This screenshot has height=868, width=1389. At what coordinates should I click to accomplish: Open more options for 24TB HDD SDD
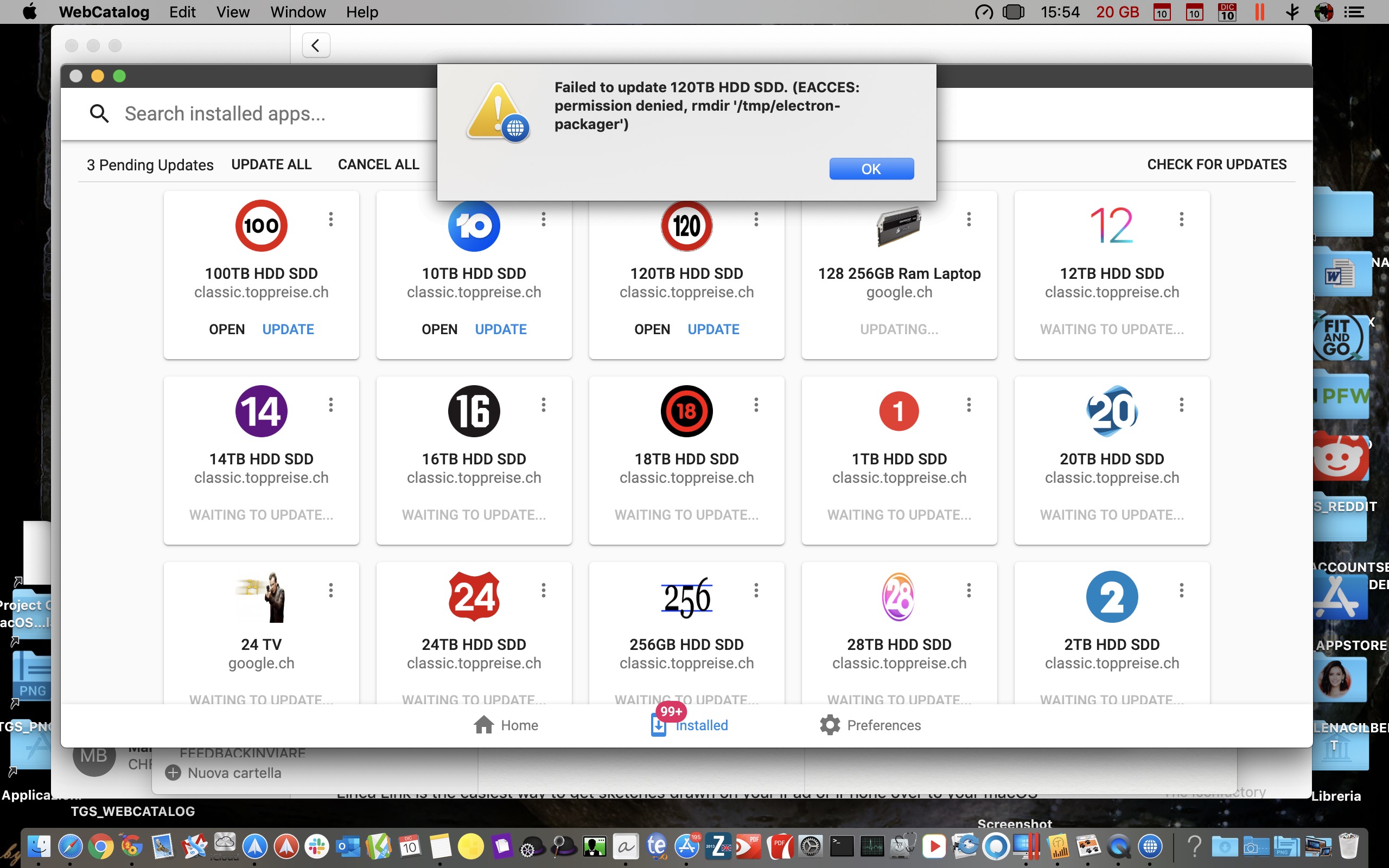[x=544, y=590]
